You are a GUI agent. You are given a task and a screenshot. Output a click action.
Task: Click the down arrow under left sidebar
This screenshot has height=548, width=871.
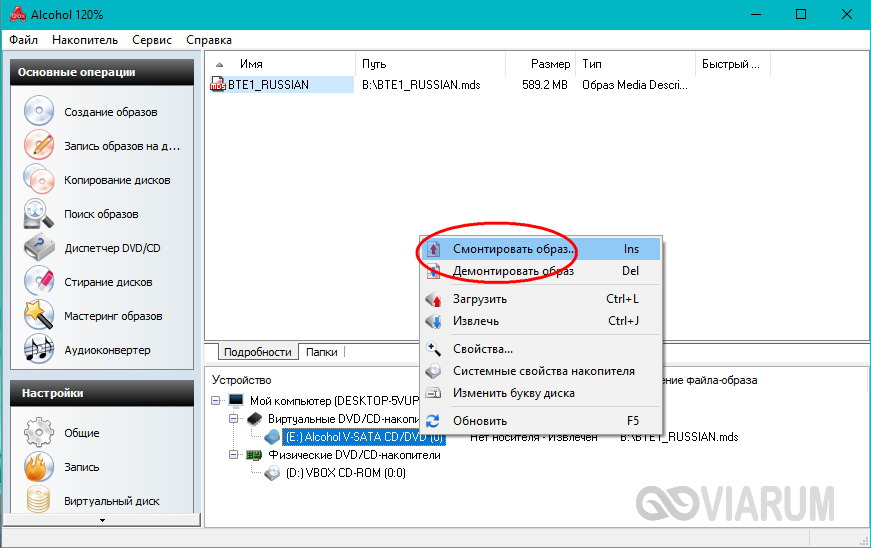tap(102, 520)
